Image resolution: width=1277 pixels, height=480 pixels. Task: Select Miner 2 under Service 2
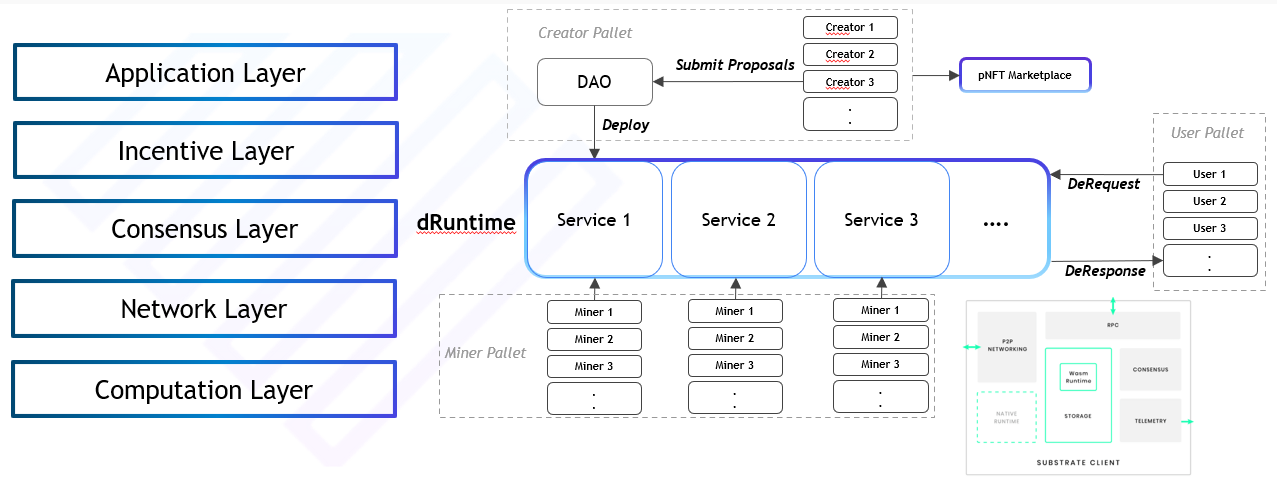735,339
